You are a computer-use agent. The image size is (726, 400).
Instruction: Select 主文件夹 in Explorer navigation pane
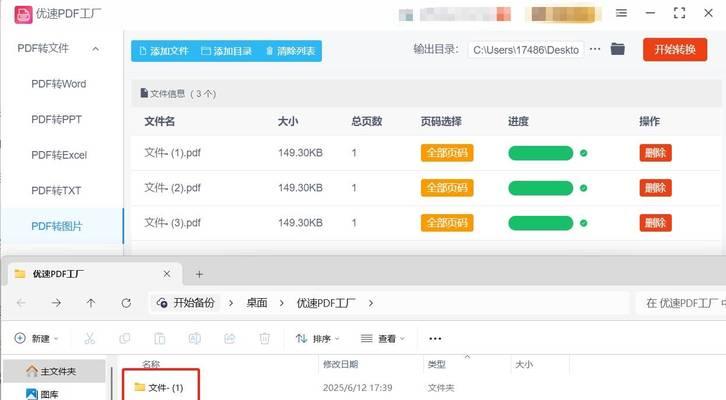point(54,371)
